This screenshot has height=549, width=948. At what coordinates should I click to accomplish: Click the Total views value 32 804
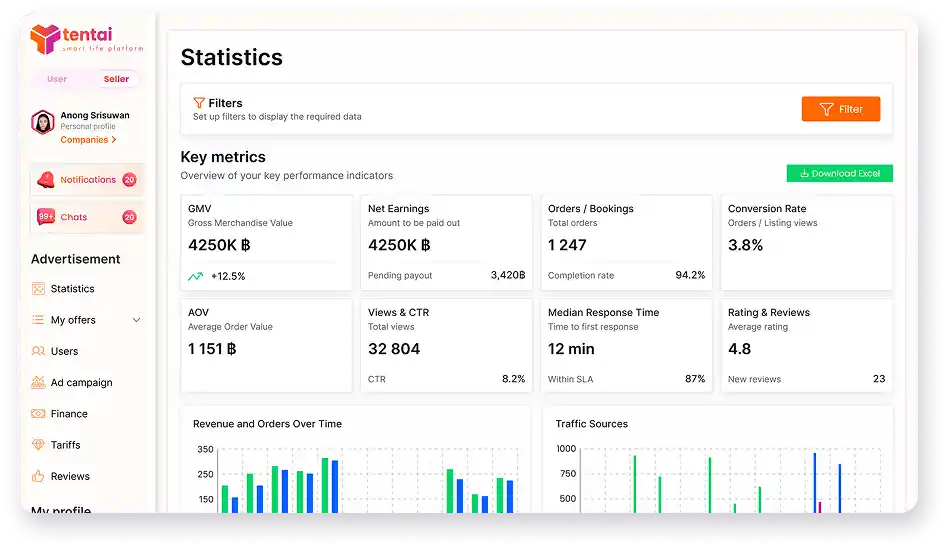point(394,349)
